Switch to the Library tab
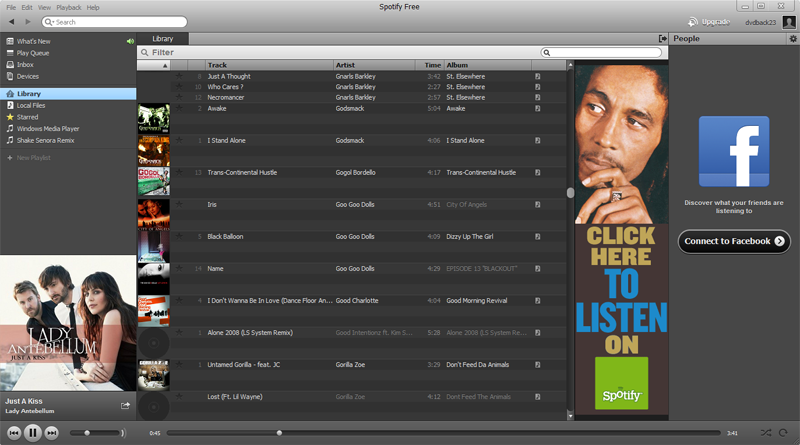The width and height of the screenshot is (800, 445). click(x=163, y=39)
